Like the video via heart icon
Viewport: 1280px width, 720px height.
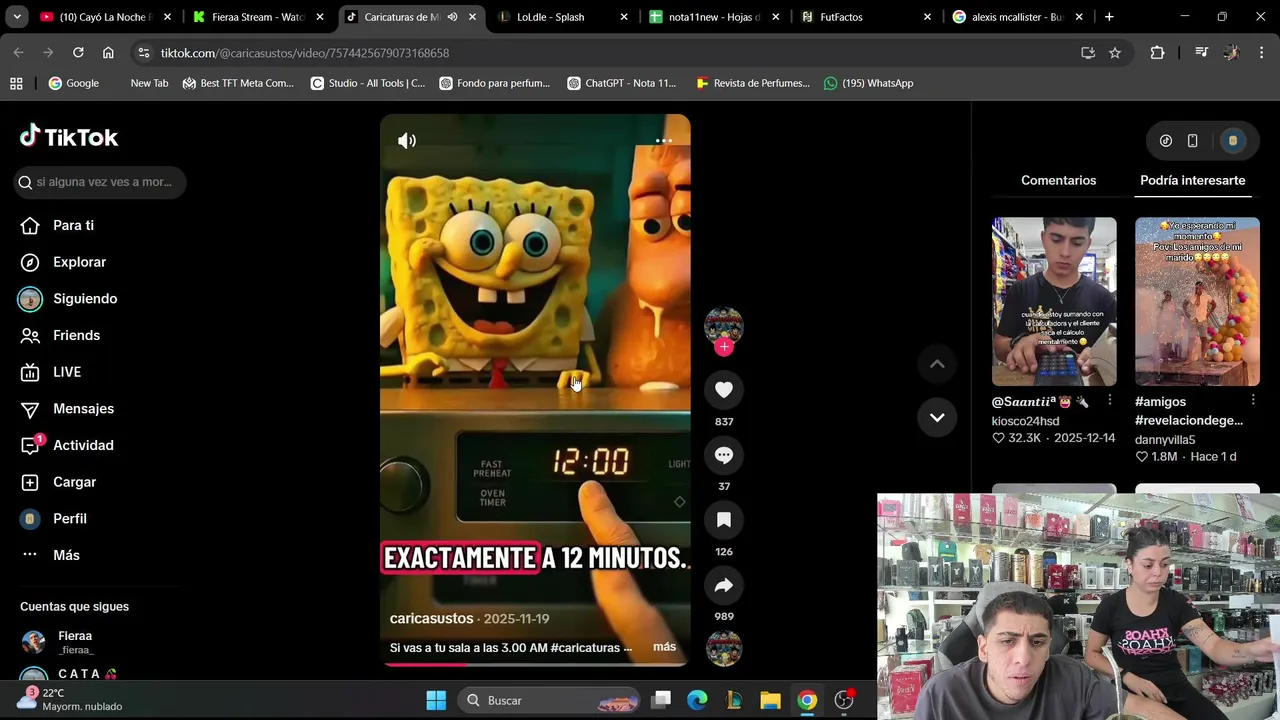point(724,390)
